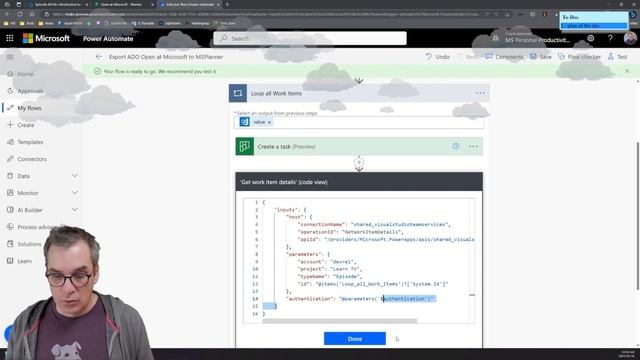Open a new browser tab
640x360 pixels.
(x=227, y=4)
